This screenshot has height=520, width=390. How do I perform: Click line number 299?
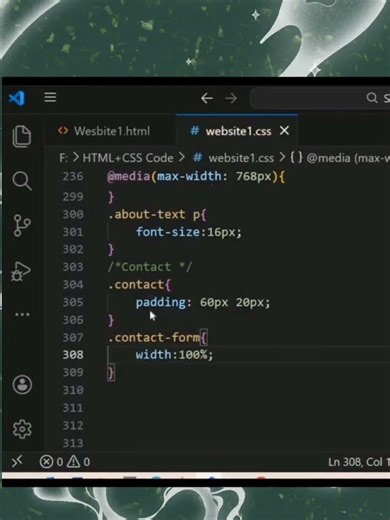(73, 197)
